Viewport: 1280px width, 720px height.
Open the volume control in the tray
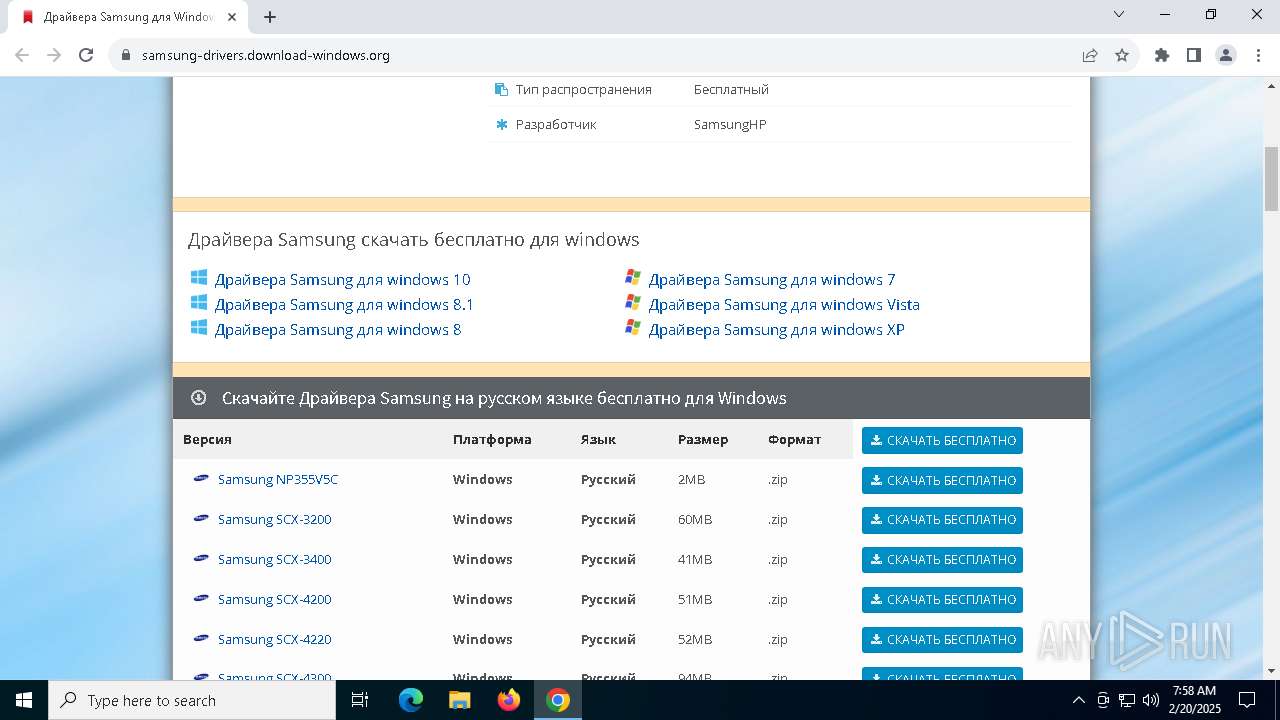pyautogui.click(x=1151, y=700)
